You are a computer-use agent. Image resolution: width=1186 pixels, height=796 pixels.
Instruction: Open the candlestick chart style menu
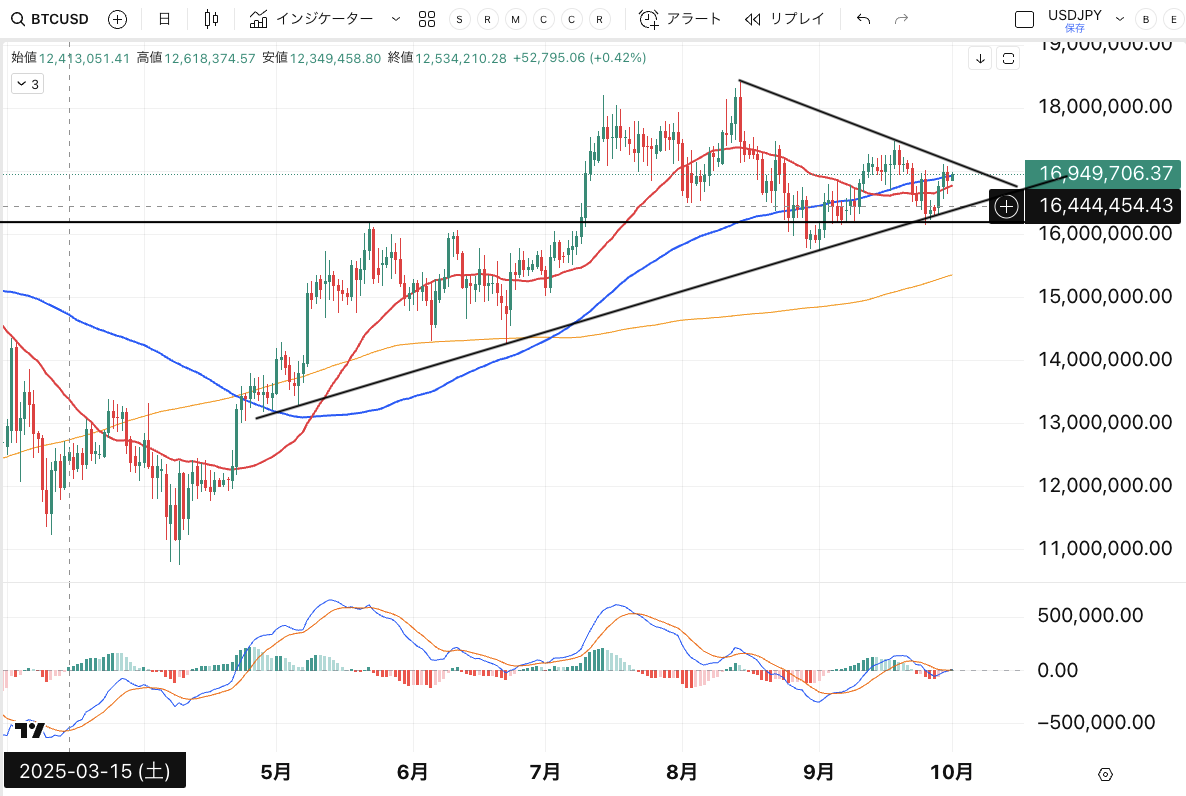(212, 19)
